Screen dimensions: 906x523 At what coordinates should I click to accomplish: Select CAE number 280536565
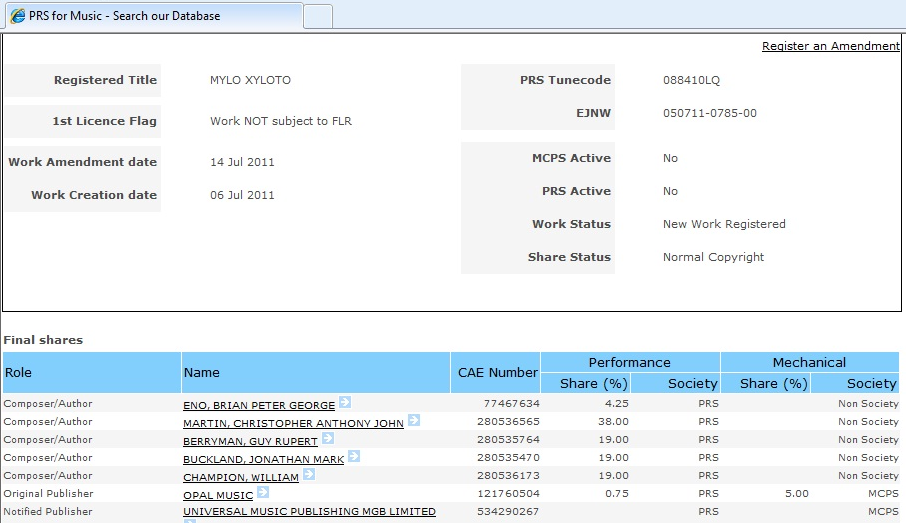tap(508, 421)
